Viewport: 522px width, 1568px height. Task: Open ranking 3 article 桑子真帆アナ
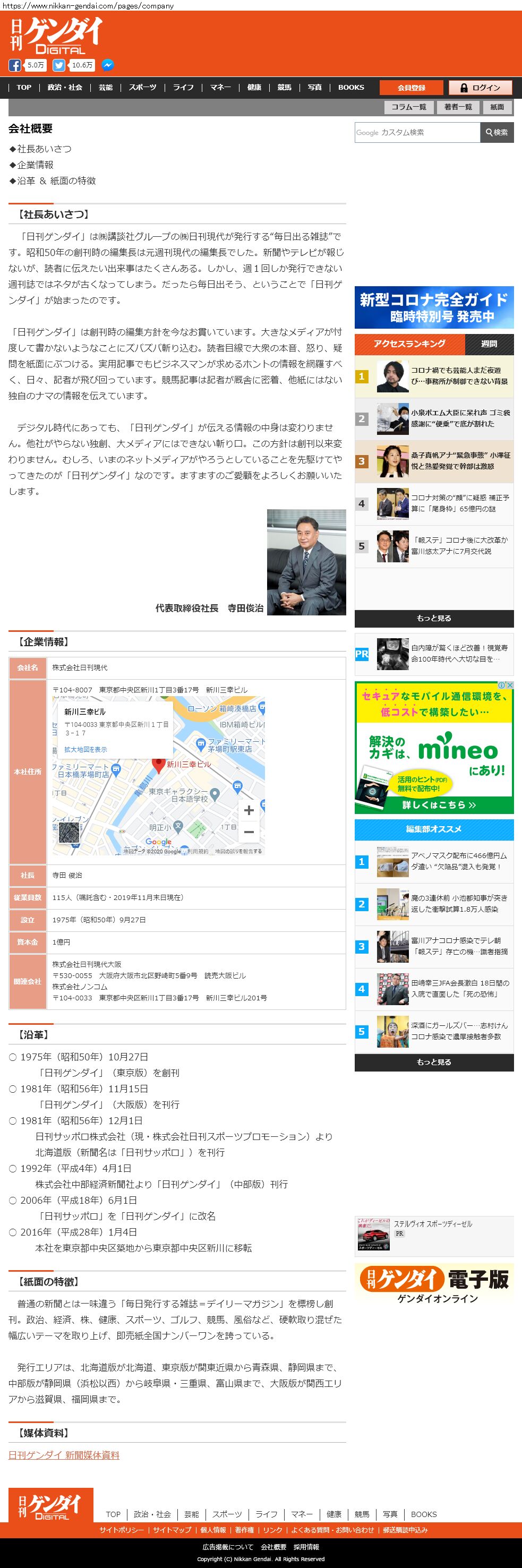tap(434, 461)
